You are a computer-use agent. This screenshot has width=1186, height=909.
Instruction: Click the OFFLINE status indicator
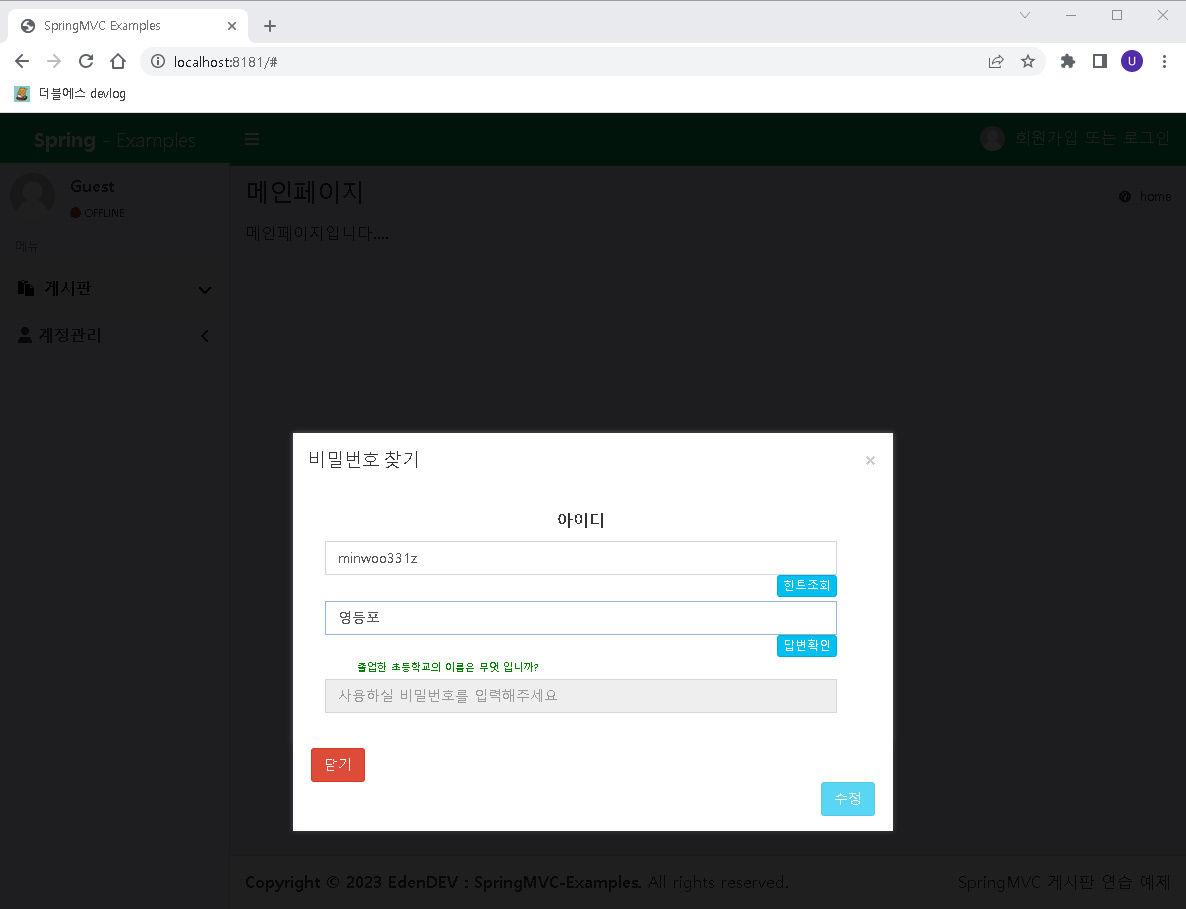(98, 213)
